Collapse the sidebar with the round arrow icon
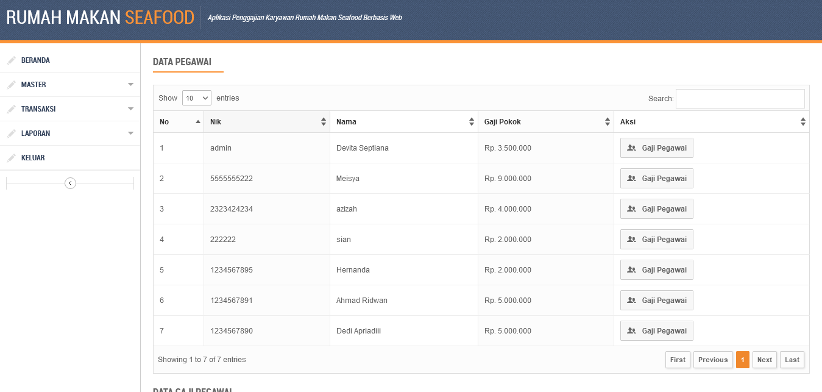The image size is (822, 392). [70, 183]
